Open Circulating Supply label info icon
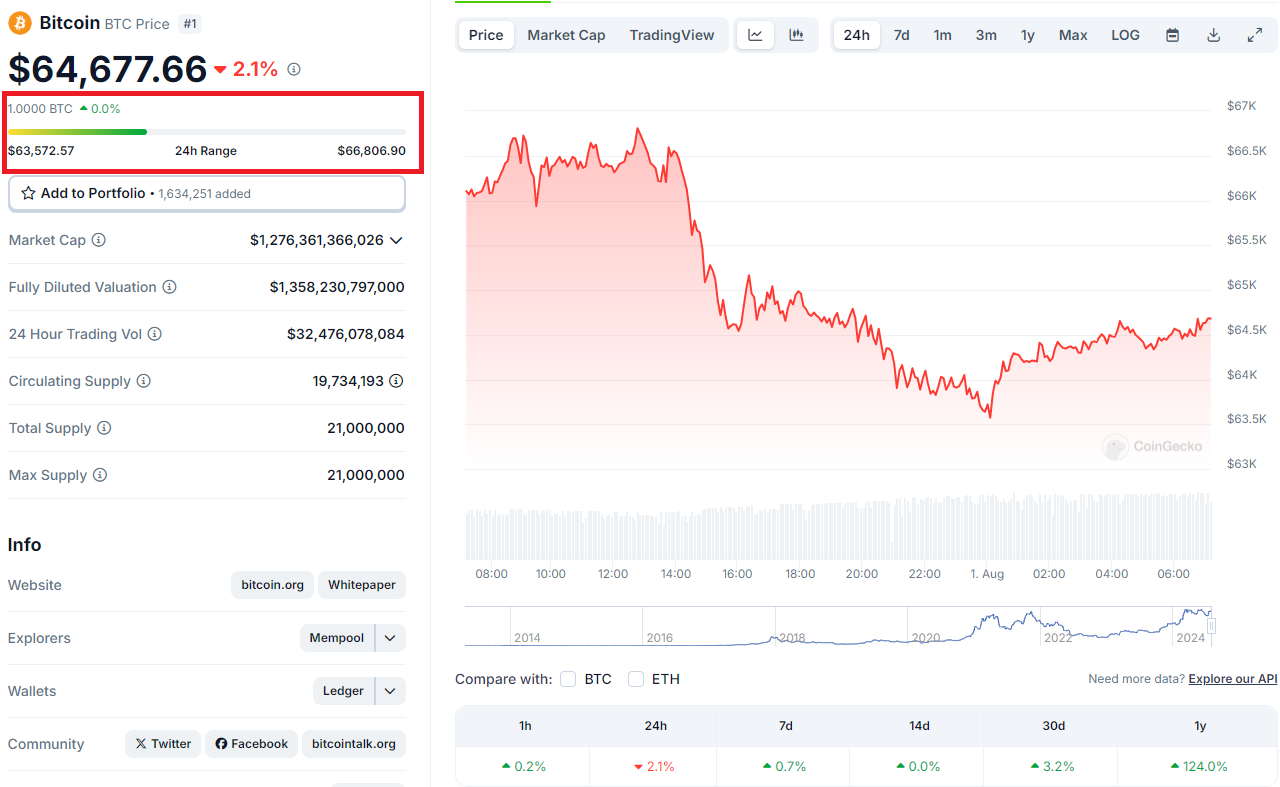This screenshot has width=1280, height=787. (x=144, y=381)
